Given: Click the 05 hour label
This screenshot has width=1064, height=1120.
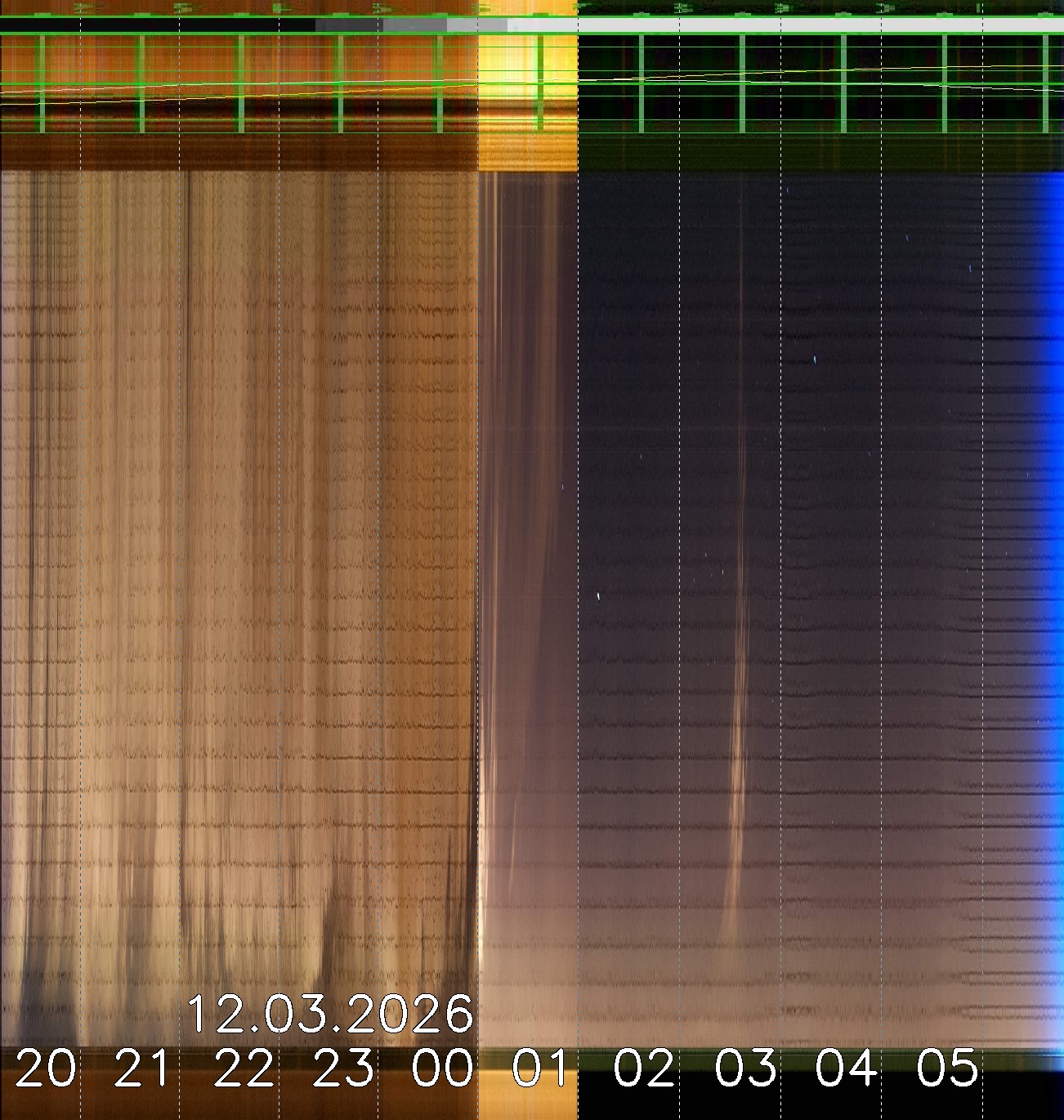Looking at the screenshot, I should point(947,1068).
